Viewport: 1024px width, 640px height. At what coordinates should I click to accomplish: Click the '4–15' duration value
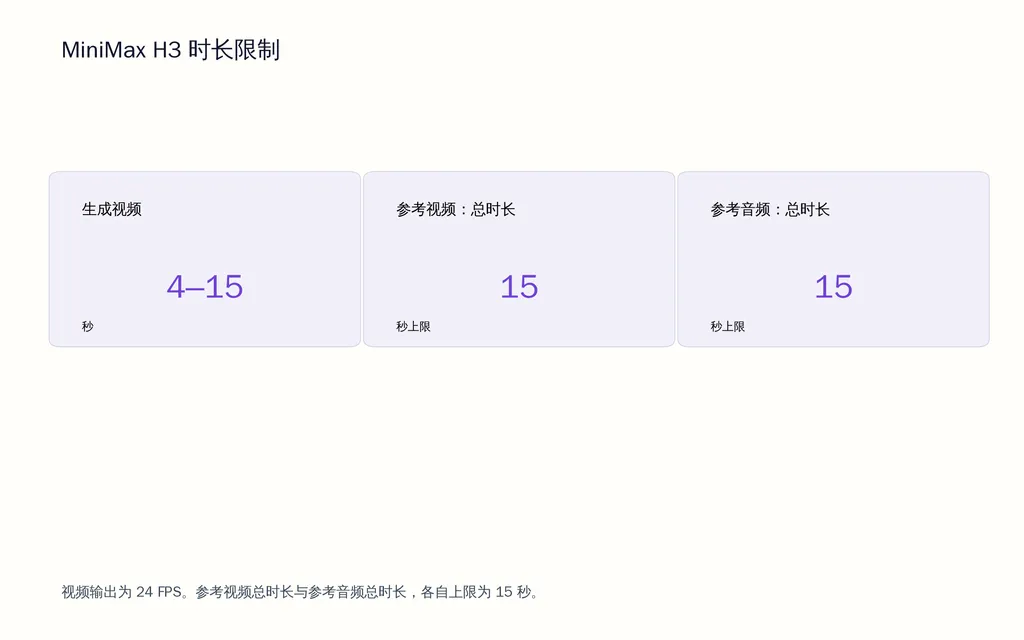click(205, 287)
